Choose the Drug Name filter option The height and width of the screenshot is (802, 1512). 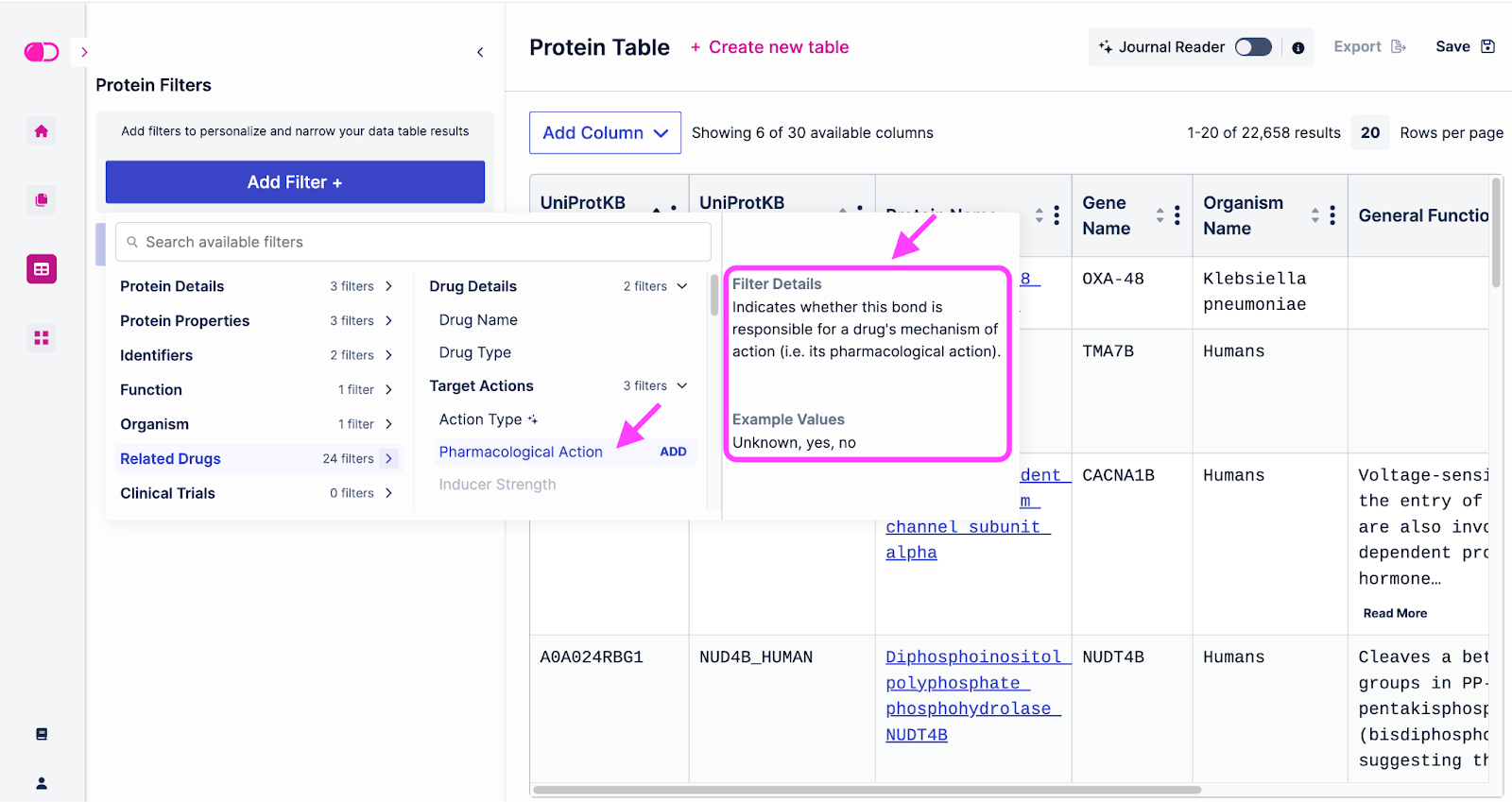click(x=478, y=320)
